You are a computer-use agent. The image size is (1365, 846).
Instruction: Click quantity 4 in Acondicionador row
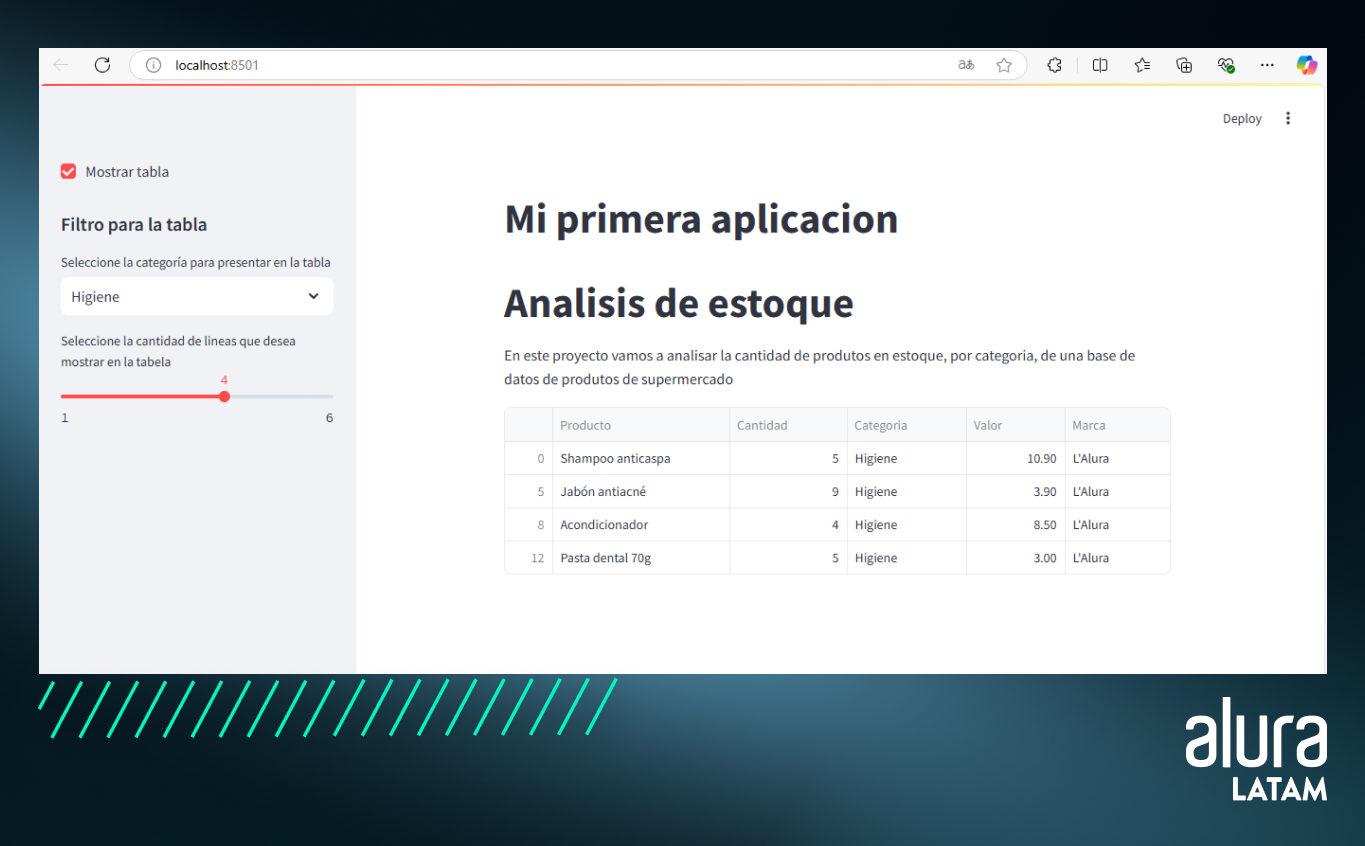click(788, 524)
